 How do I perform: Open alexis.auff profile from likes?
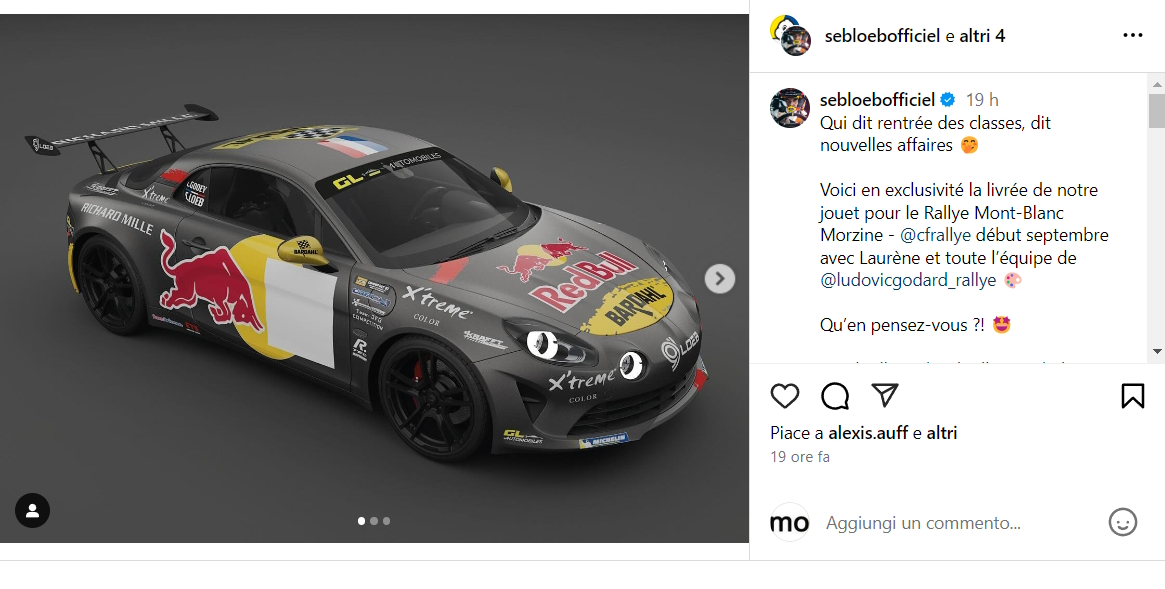click(868, 433)
